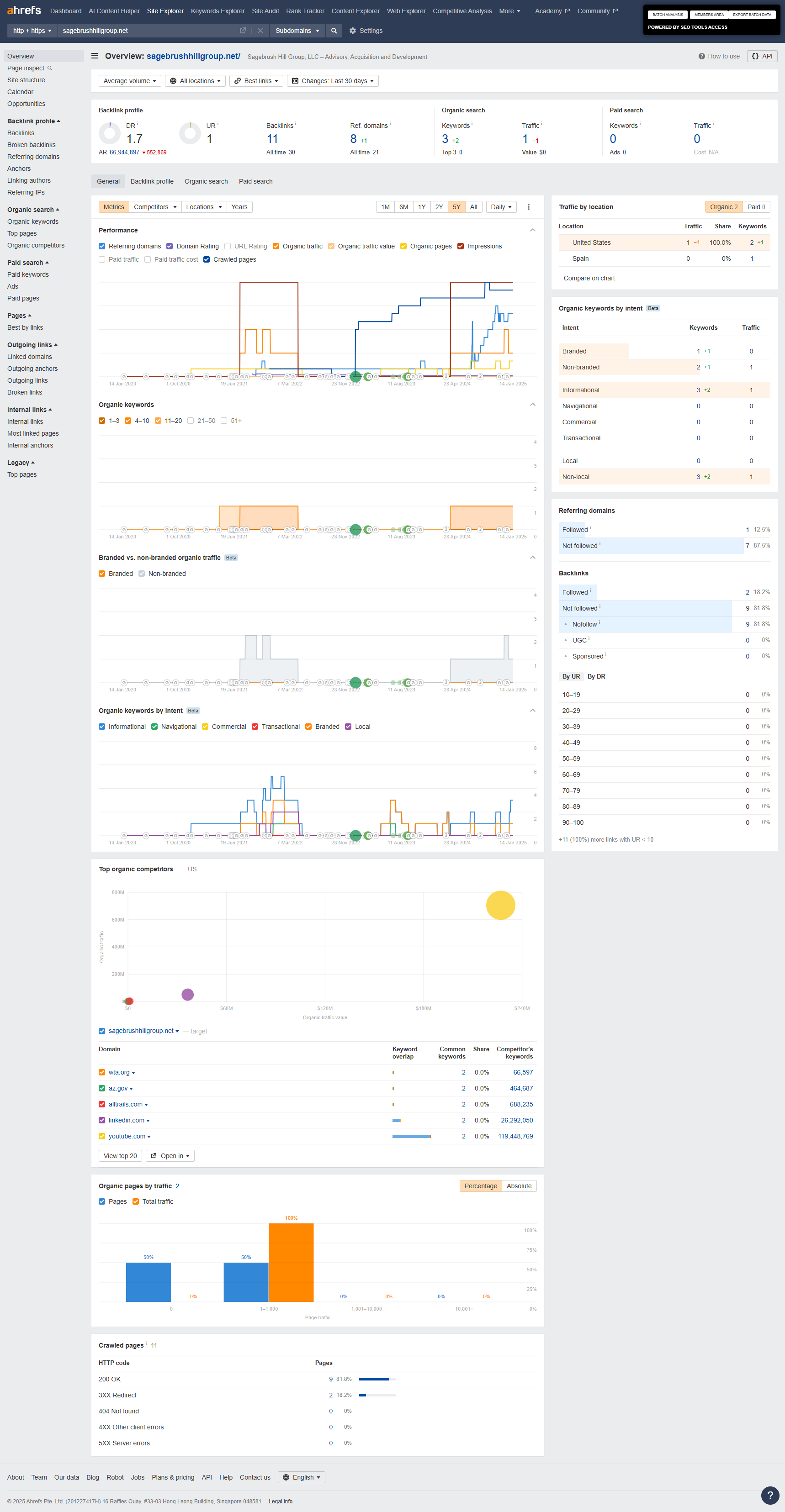
Task: Switch to the Backlink profile tab
Action: (152, 181)
